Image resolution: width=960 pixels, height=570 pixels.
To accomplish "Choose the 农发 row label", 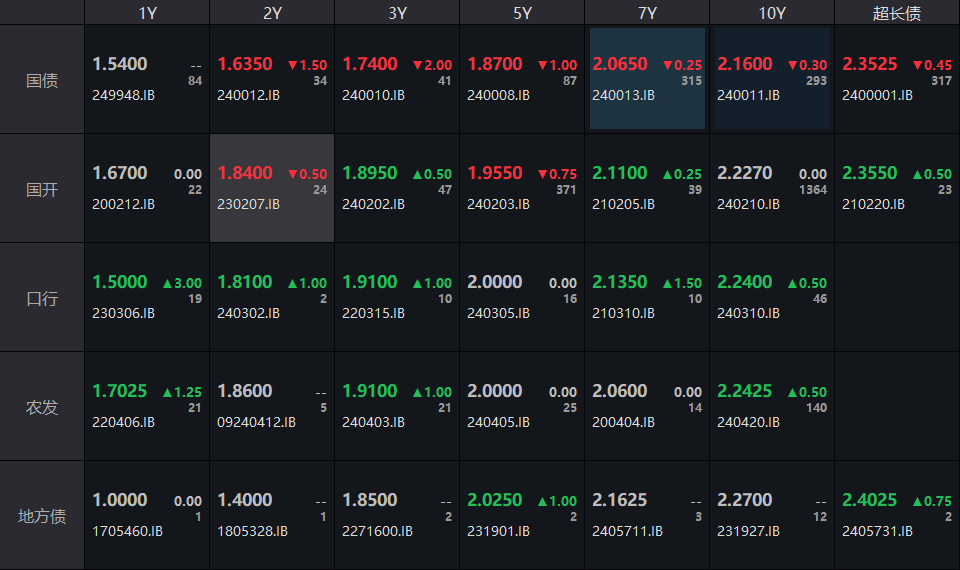I will 42,407.
